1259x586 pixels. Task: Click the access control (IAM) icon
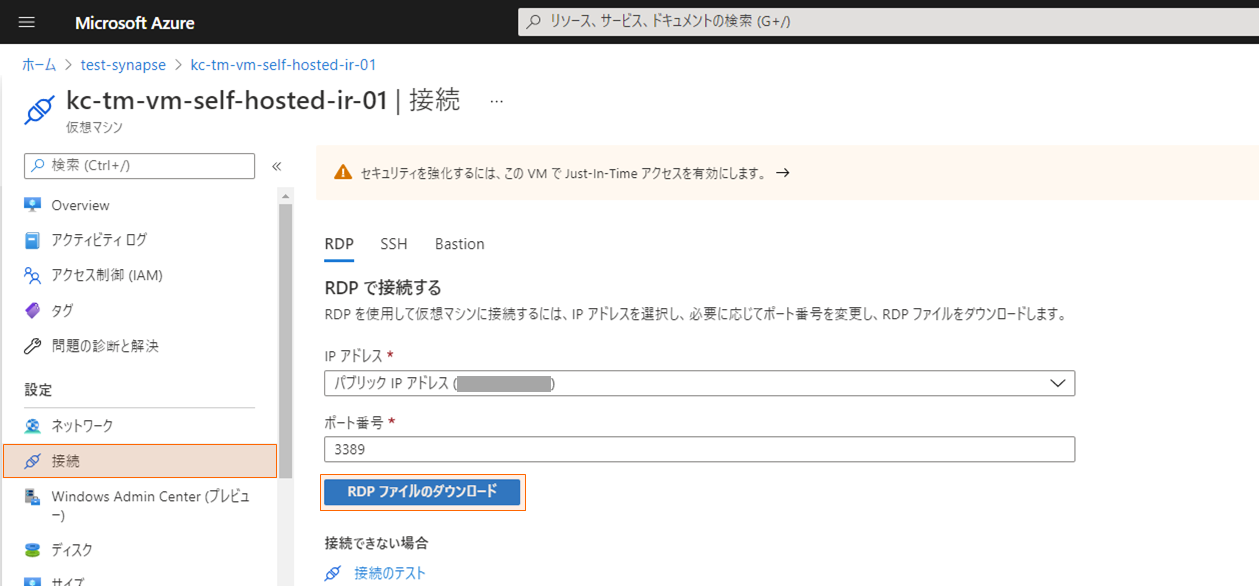pyautogui.click(x=33, y=275)
